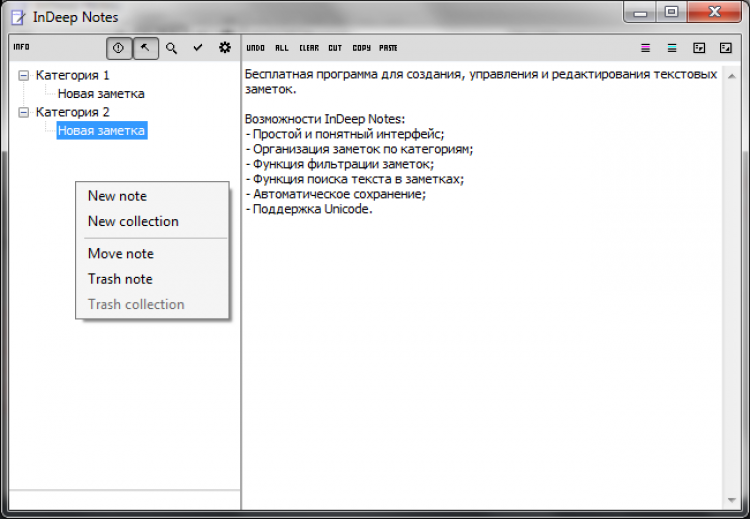750x519 pixels.
Task: Click greyed Trash collection menu entry
Action: coord(152,304)
